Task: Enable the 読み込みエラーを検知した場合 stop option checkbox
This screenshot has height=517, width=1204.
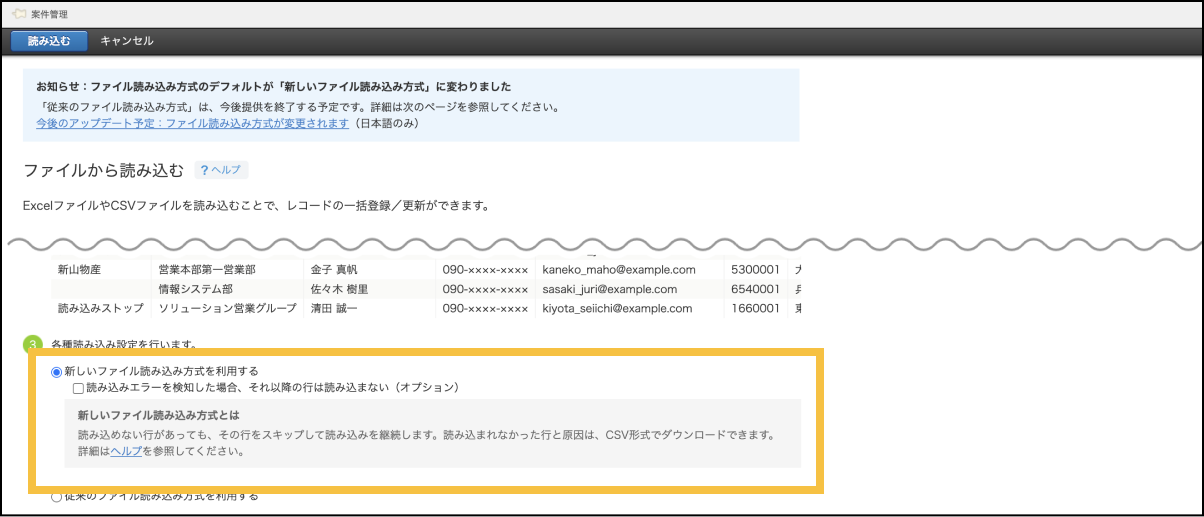Action: 78,387
